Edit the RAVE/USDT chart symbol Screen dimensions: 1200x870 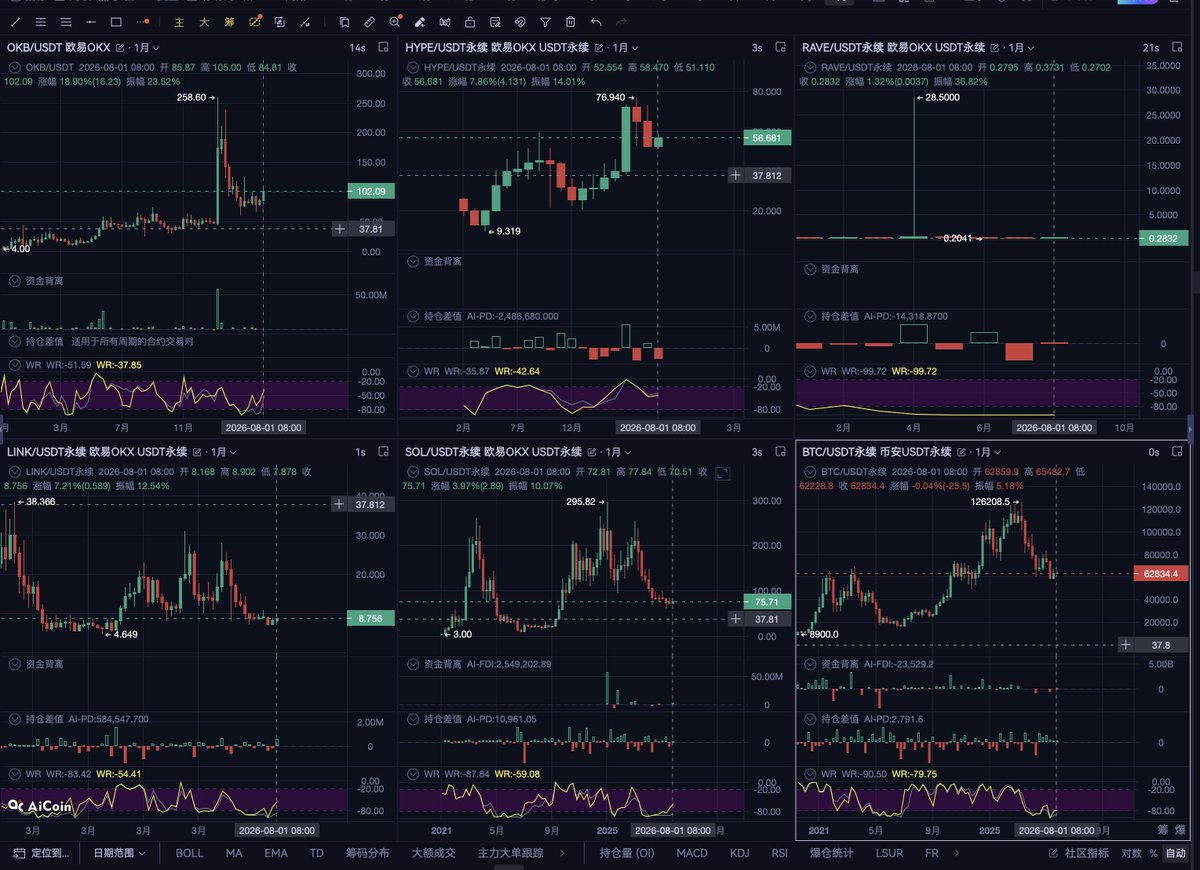995,48
